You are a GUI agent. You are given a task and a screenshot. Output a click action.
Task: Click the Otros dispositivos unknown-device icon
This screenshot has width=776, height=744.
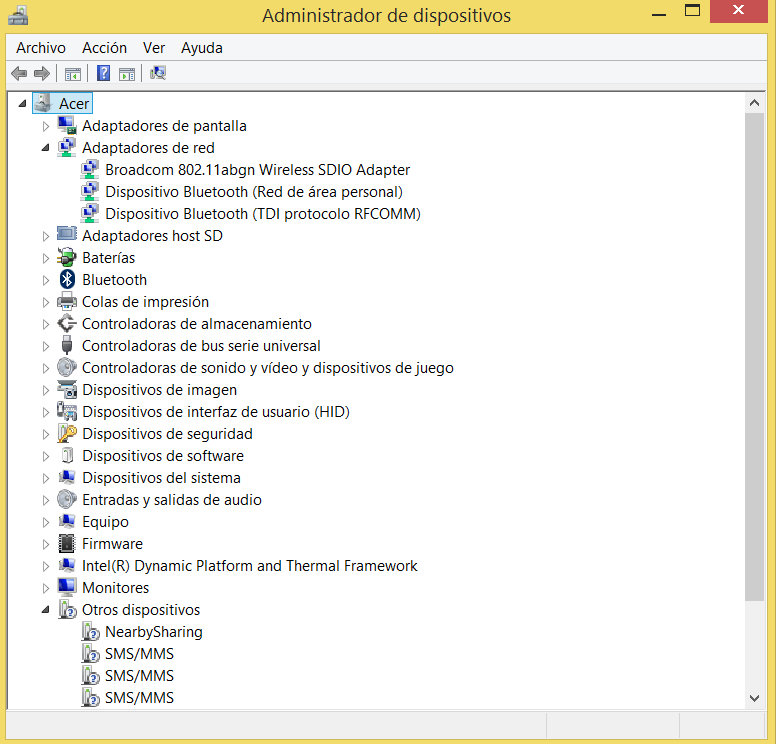point(67,609)
